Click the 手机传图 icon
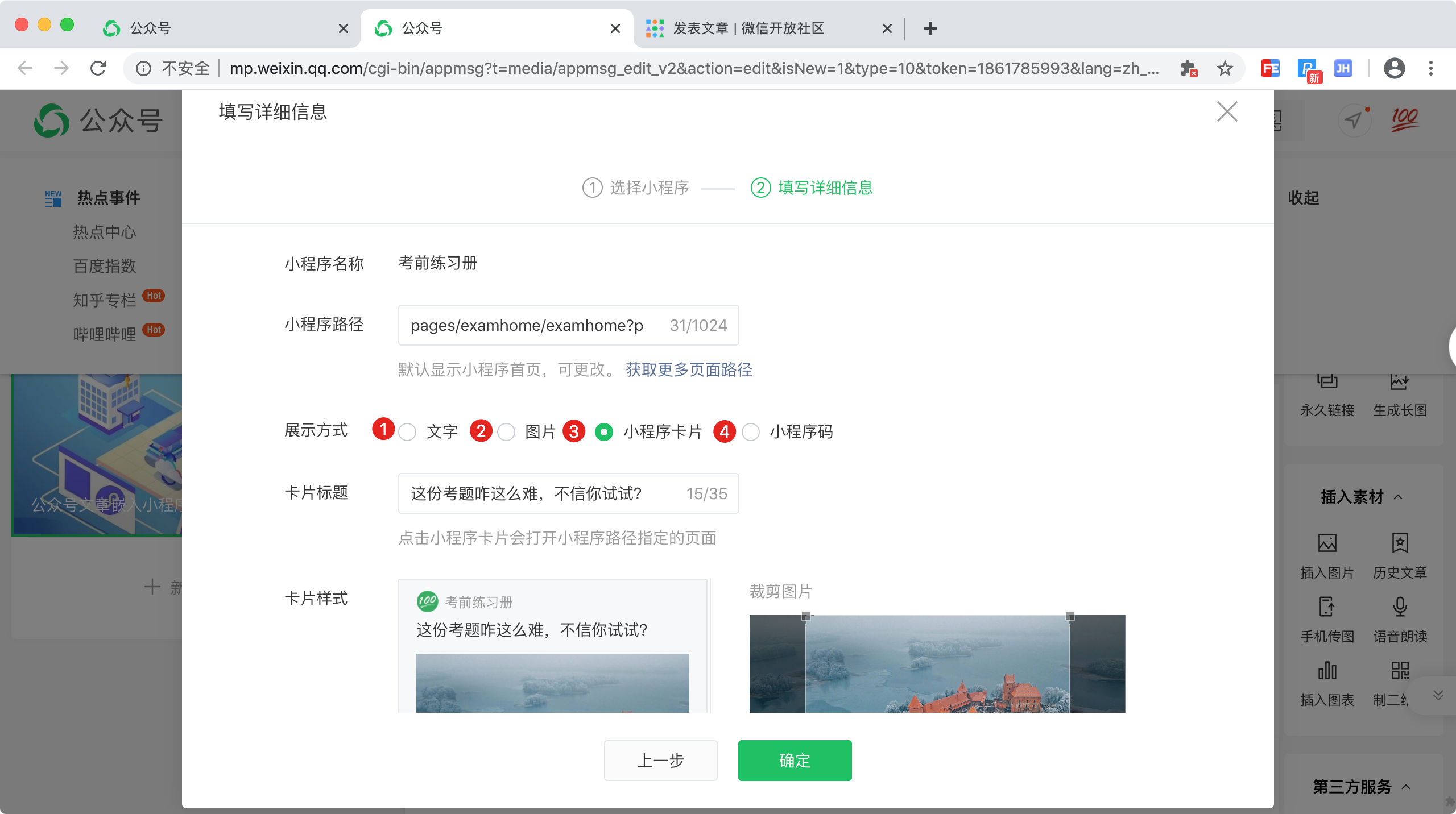The height and width of the screenshot is (814, 1456). click(x=1327, y=607)
